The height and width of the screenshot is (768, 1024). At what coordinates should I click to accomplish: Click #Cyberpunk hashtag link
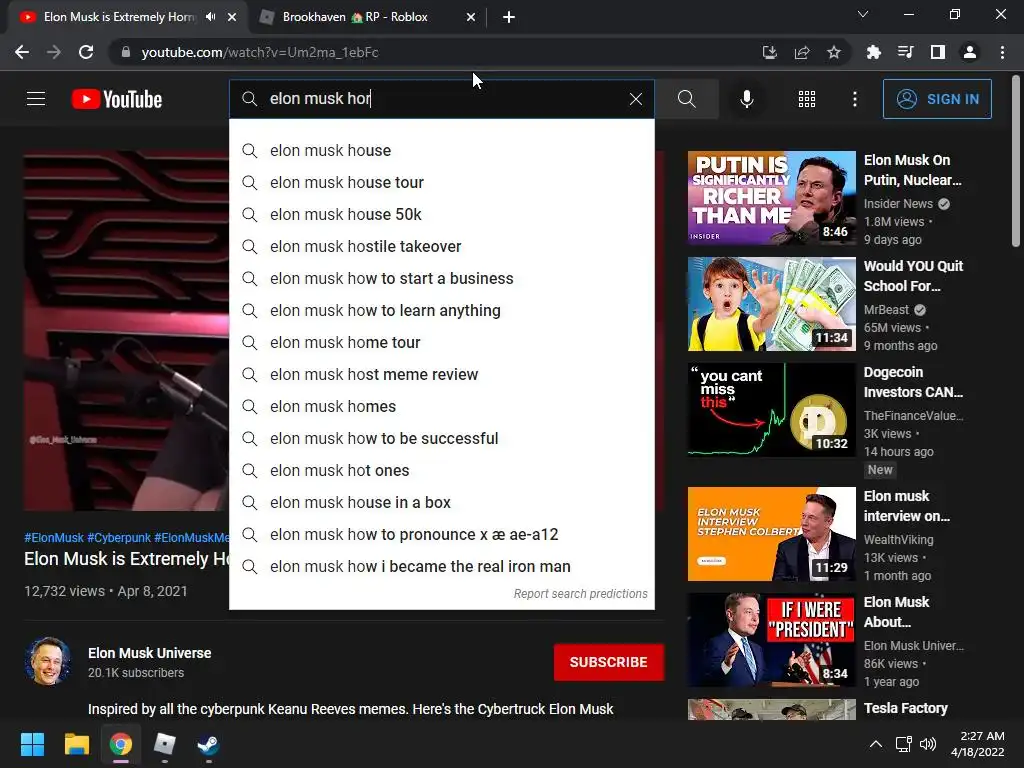pyautogui.click(x=119, y=537)
